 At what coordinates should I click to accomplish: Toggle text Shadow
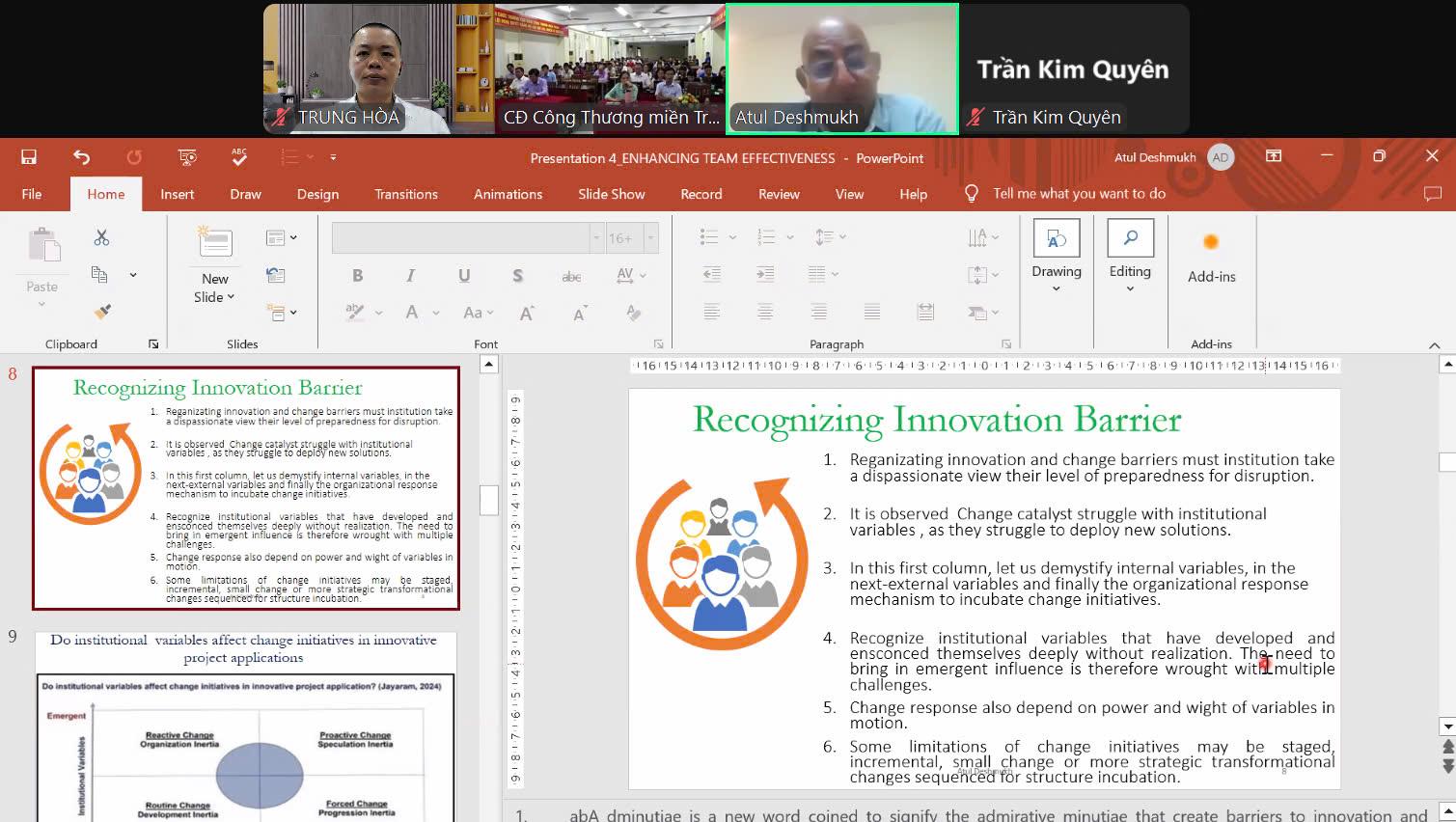[517, 276]
